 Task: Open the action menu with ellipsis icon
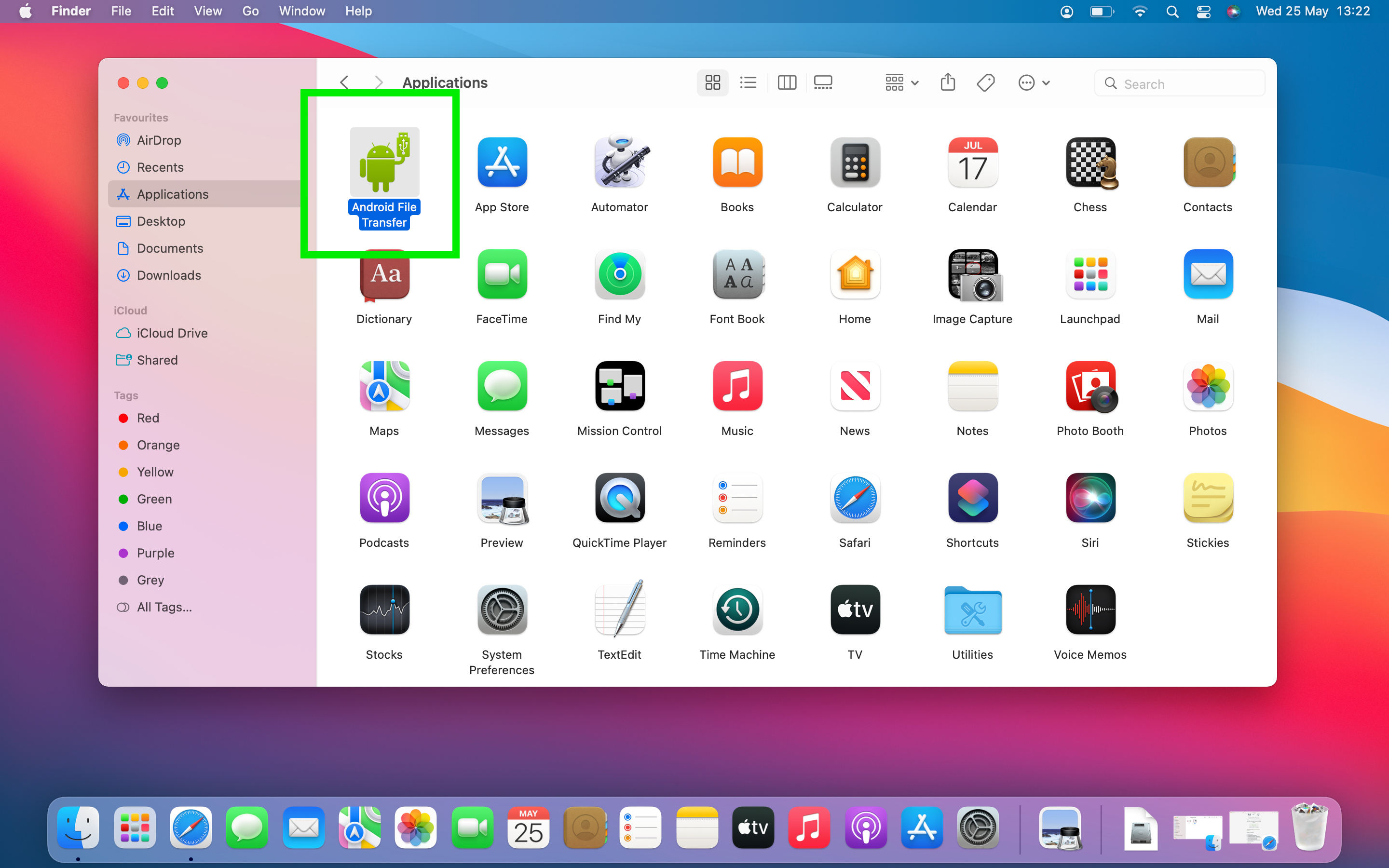[1035, 83]
